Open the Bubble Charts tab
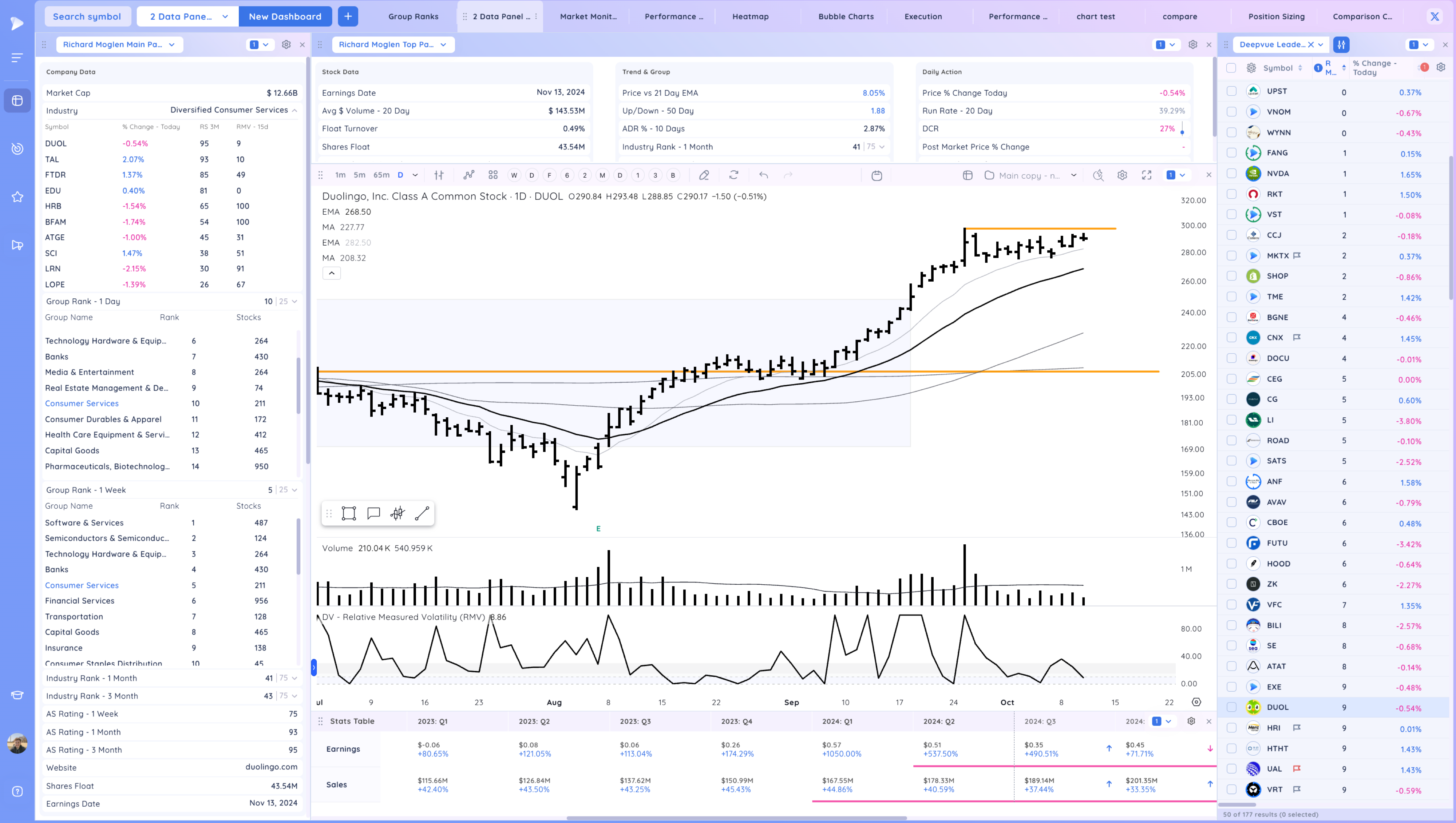This screenshot has width=1456, height=823. [845, 16]
